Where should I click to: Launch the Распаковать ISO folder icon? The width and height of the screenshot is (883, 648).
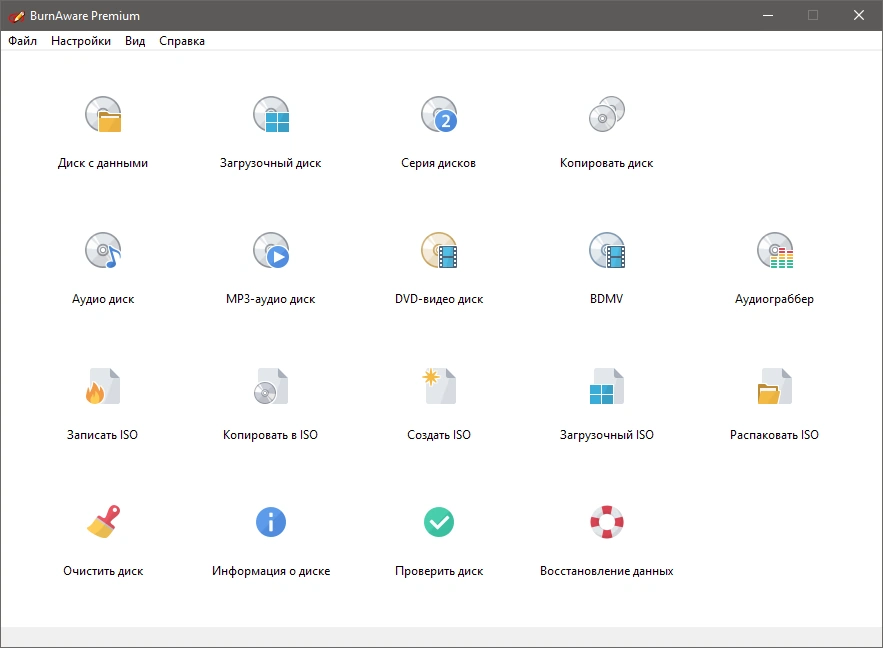[x=775, y=386]
